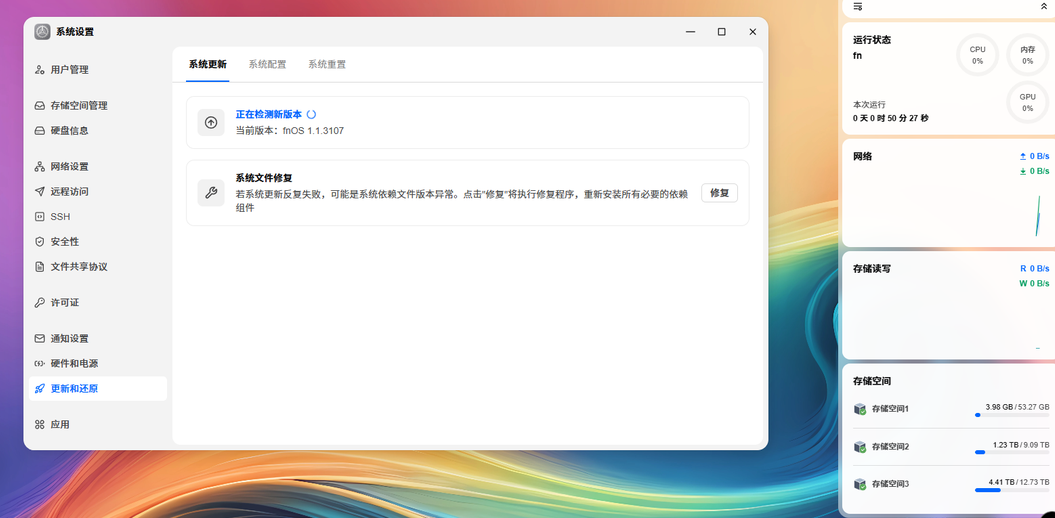Screen dimensions: 1055x518
Task: Switch to the 系统配置 tab
Action: click(267, 65)
